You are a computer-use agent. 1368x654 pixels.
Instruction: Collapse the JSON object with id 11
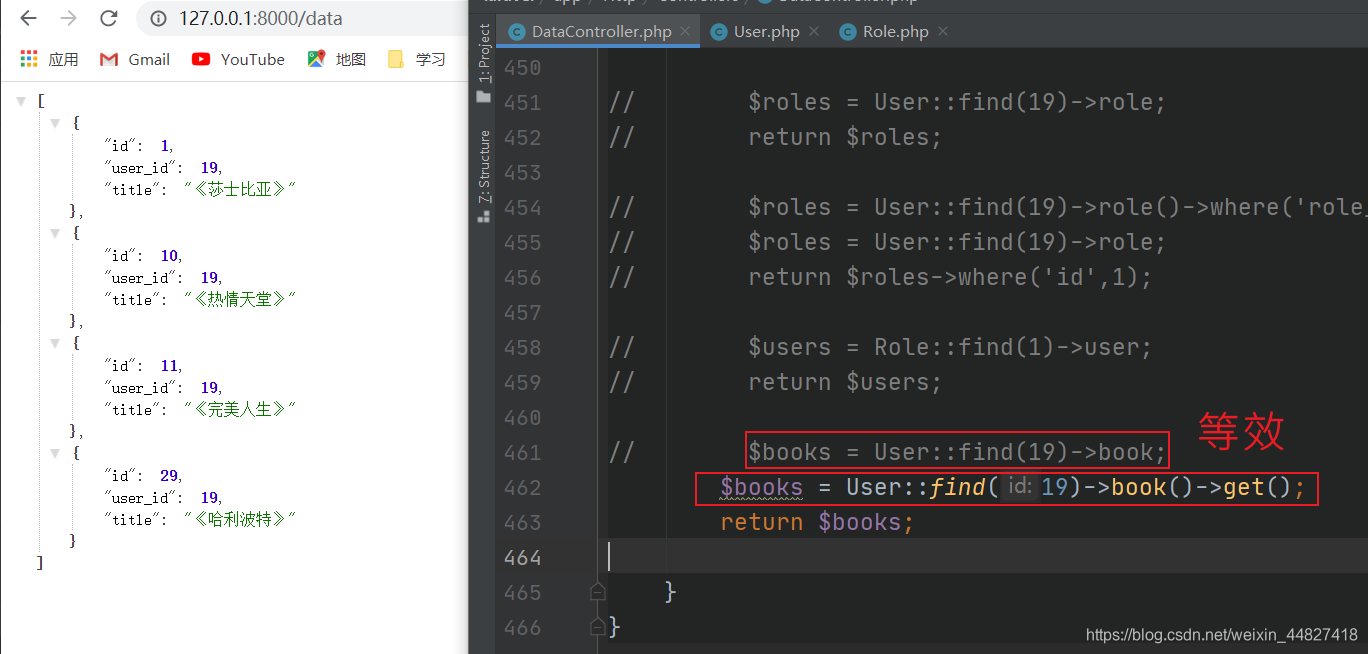pos(56,343)
